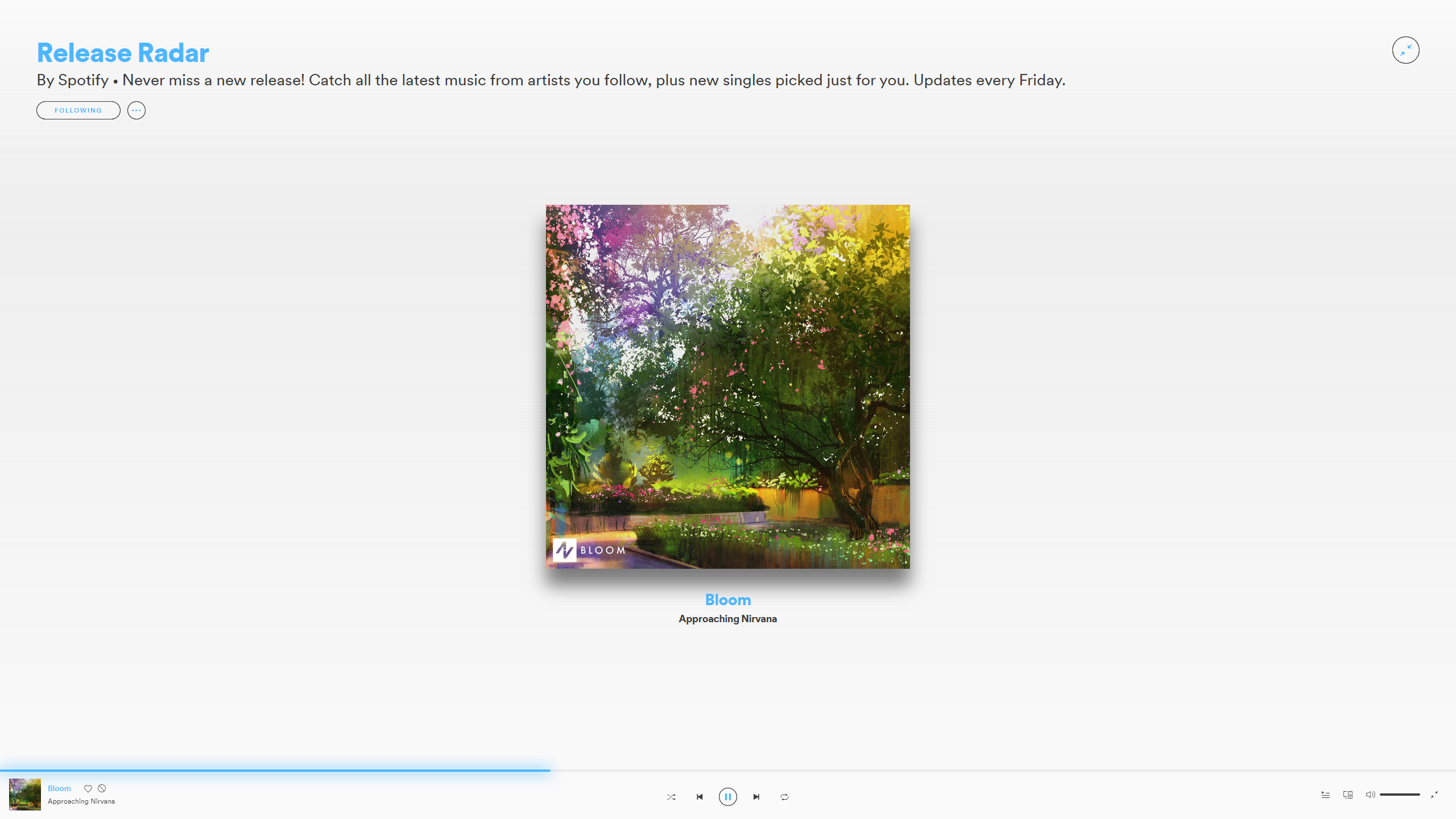This screenshot has width=1456, height=819.
Task: Open the more options ellipsis menu
Action: pos(136,110)
